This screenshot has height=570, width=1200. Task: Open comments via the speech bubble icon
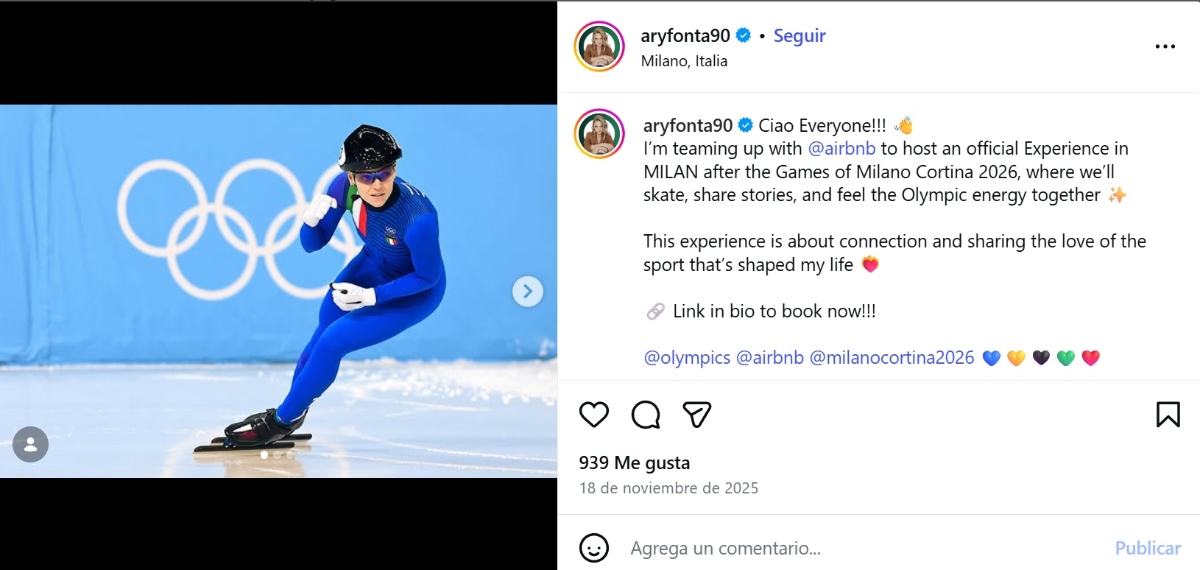coord(646,414)
